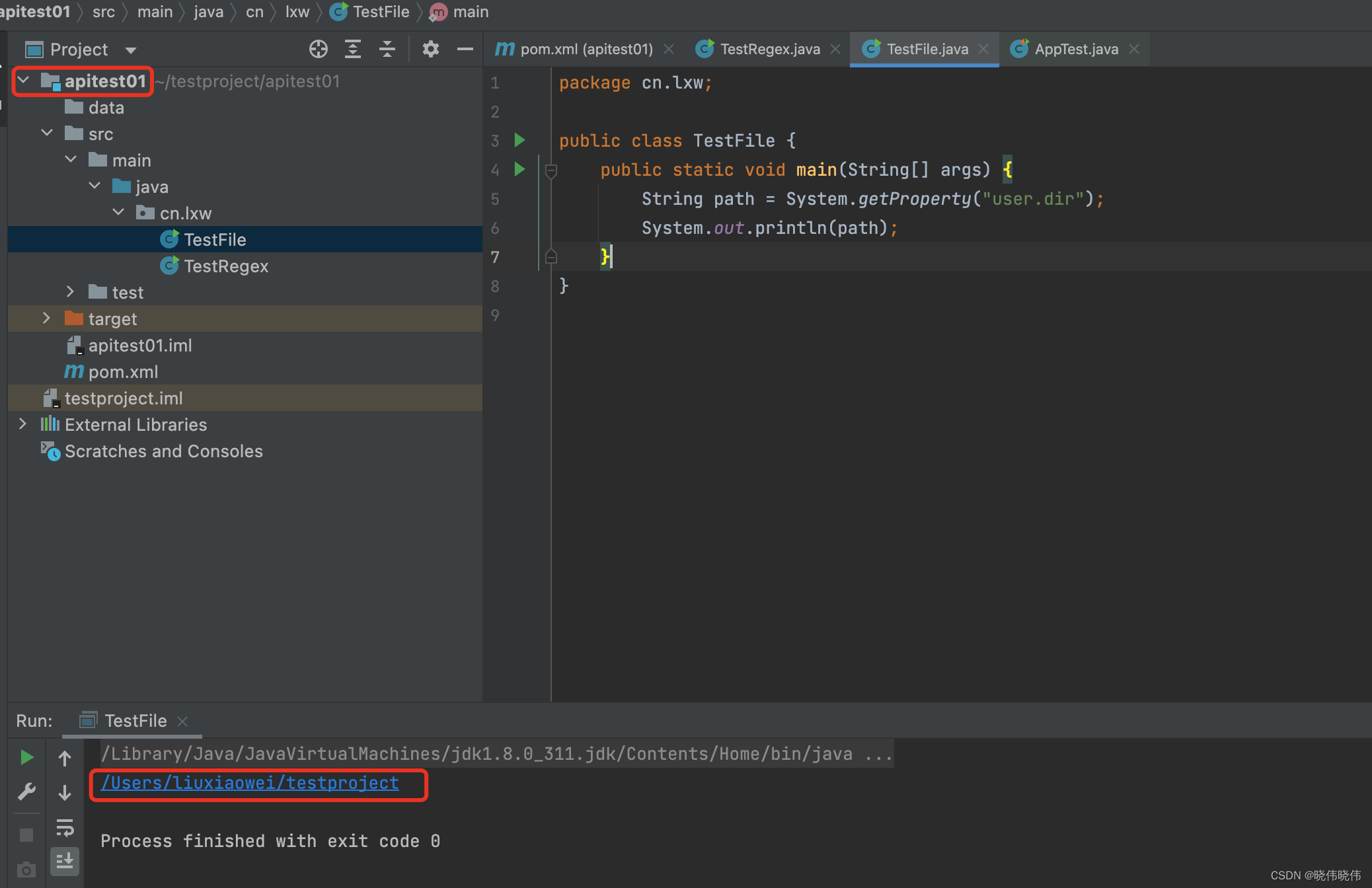Switch to TestRegex.java tab

coord(769,49)
